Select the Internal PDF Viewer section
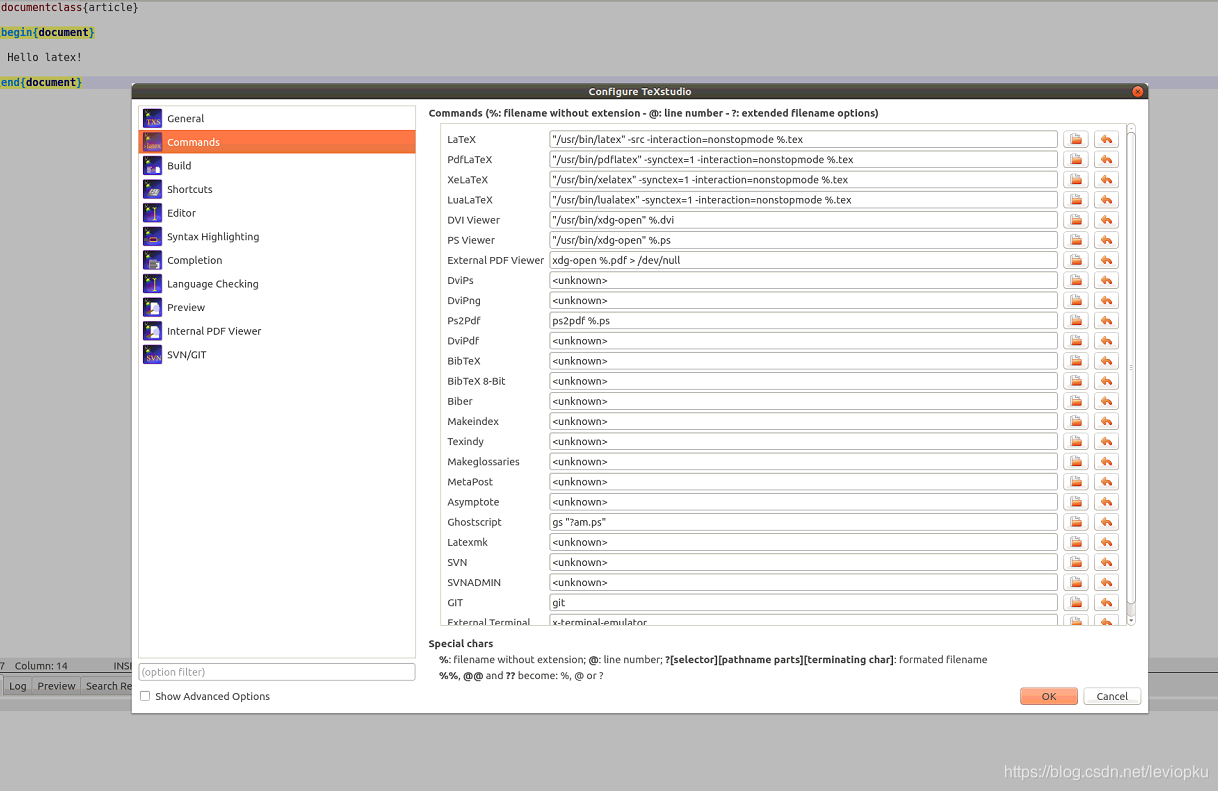The image size is (1218, 791). pos(215,331)
